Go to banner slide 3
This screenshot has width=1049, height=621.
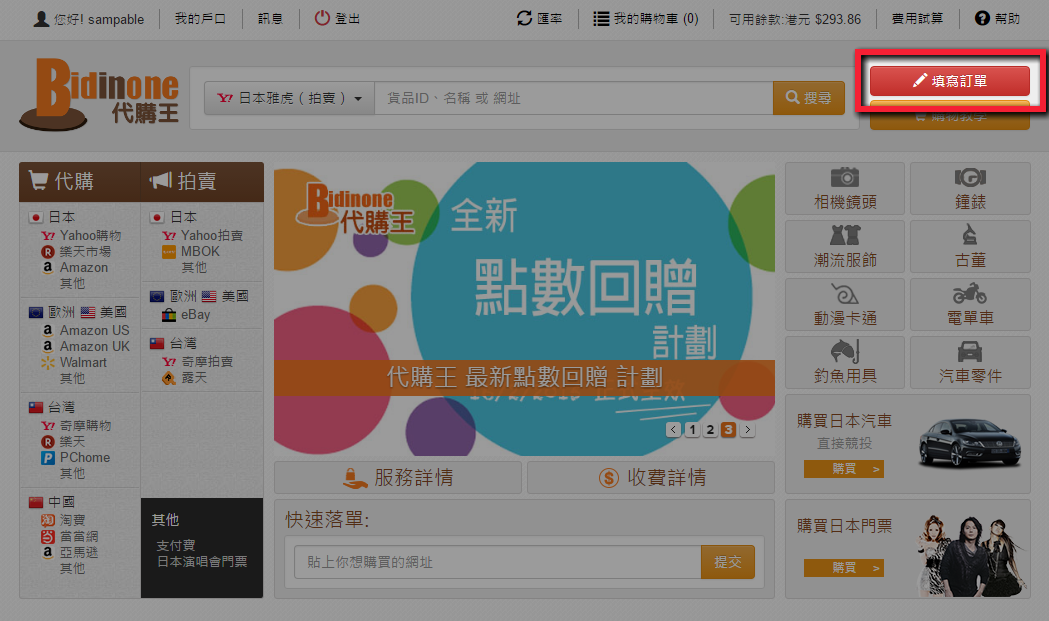coord(729,430)
